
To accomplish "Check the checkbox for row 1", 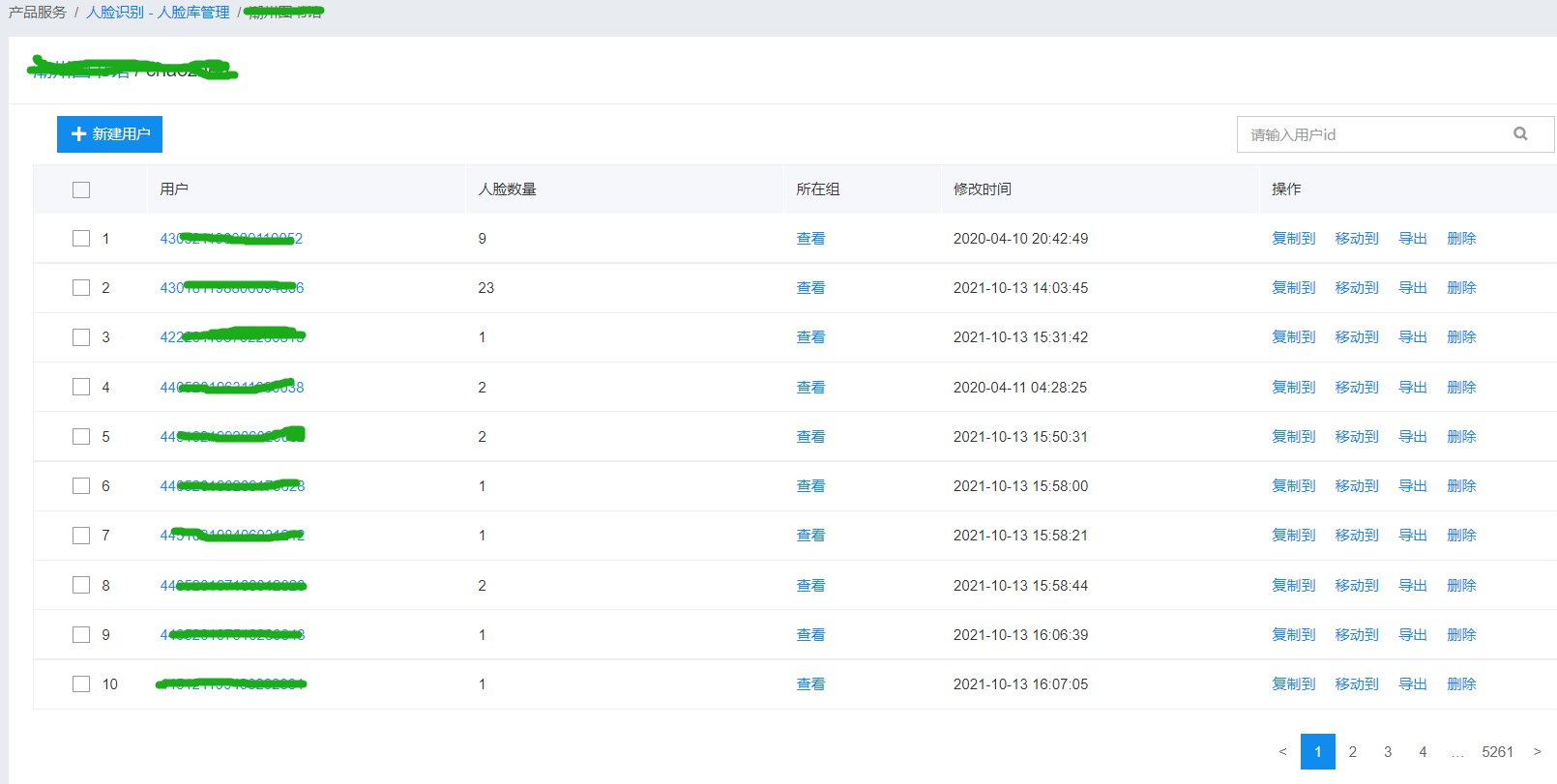I will 81,239.
